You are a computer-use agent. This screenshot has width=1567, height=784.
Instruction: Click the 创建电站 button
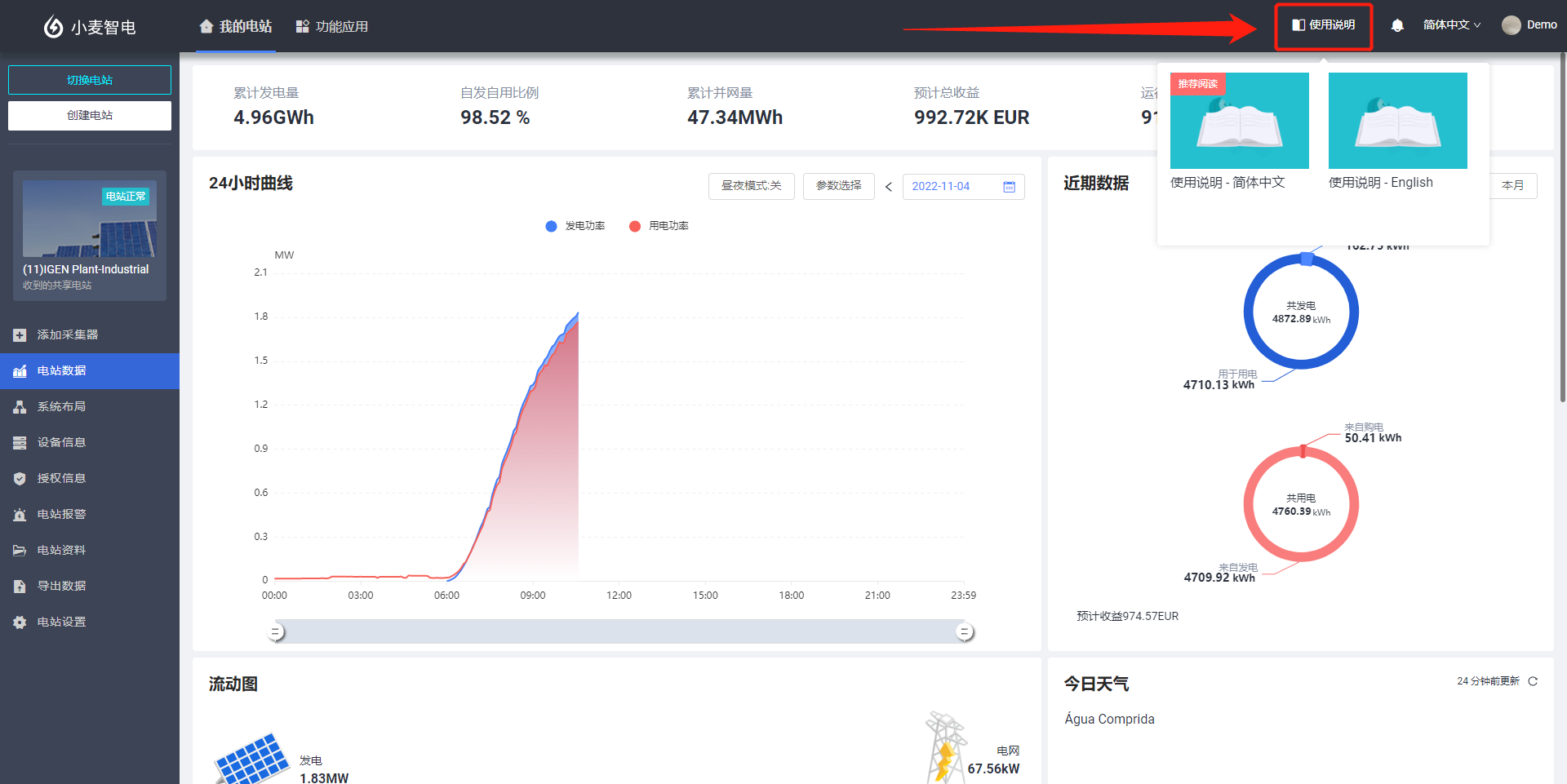coord(90,116)
